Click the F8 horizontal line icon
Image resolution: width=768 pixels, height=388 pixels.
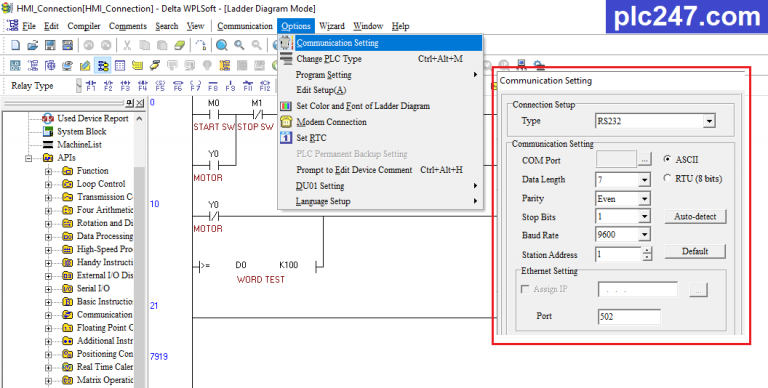point(213,86)
